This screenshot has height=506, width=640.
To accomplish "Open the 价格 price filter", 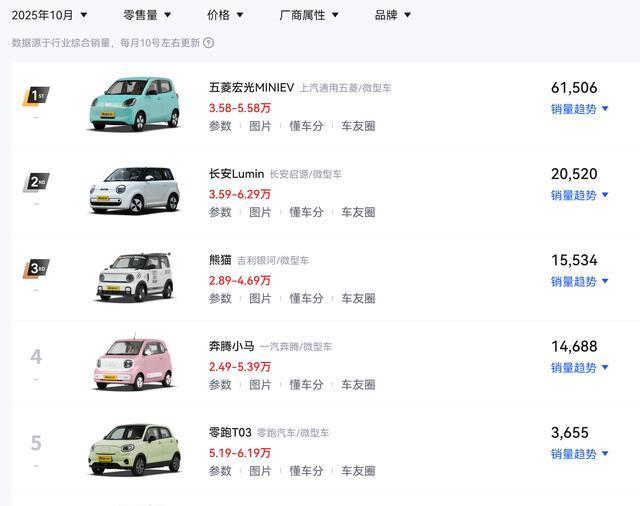I will point(225,15).
